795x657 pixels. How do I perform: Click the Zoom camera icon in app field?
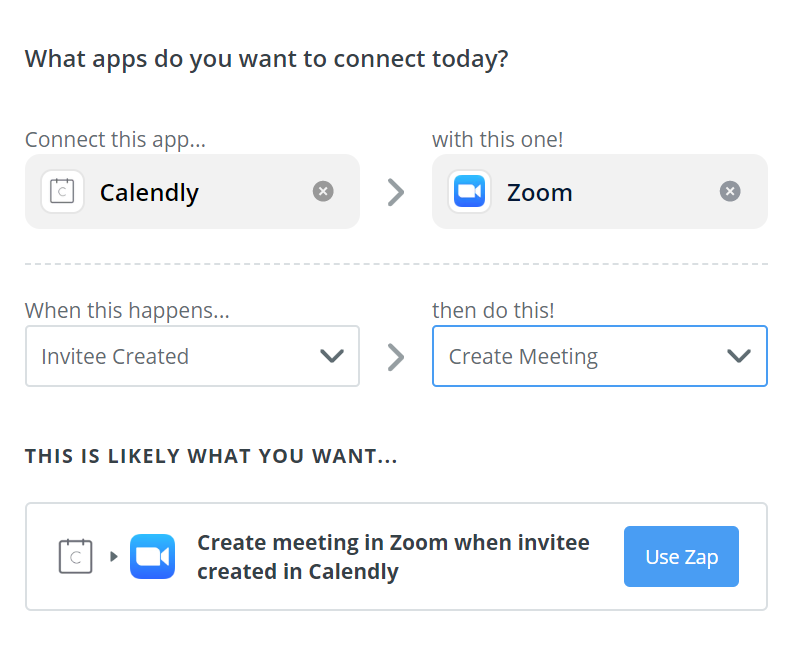point(469,191)
